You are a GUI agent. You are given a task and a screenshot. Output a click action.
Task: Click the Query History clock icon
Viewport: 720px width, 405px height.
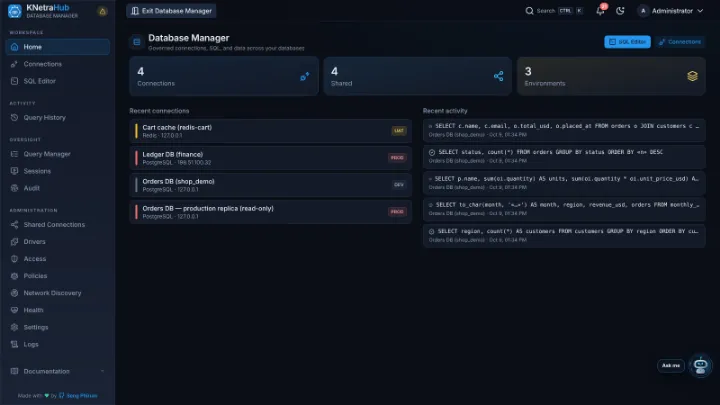tap(14, 118)
